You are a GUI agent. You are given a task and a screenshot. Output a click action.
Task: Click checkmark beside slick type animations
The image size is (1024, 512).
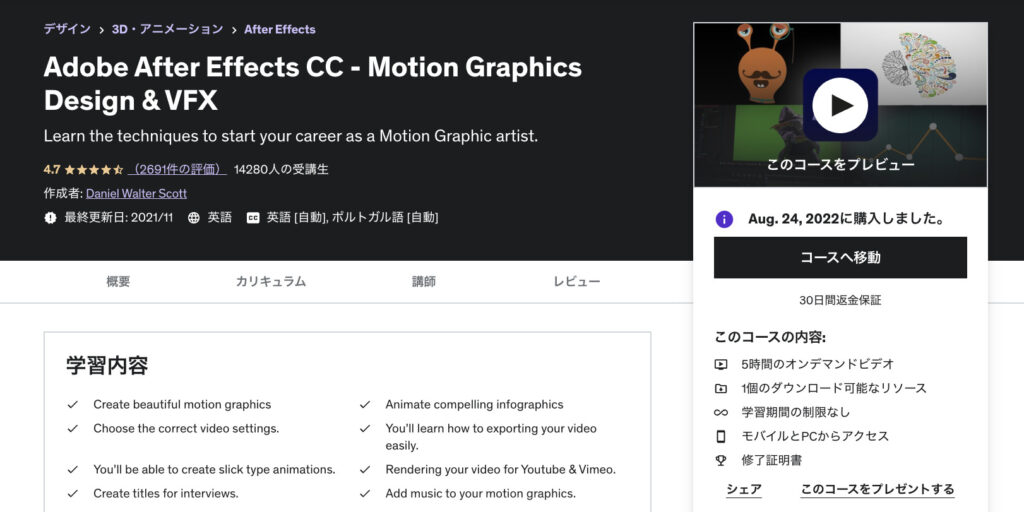72,470
